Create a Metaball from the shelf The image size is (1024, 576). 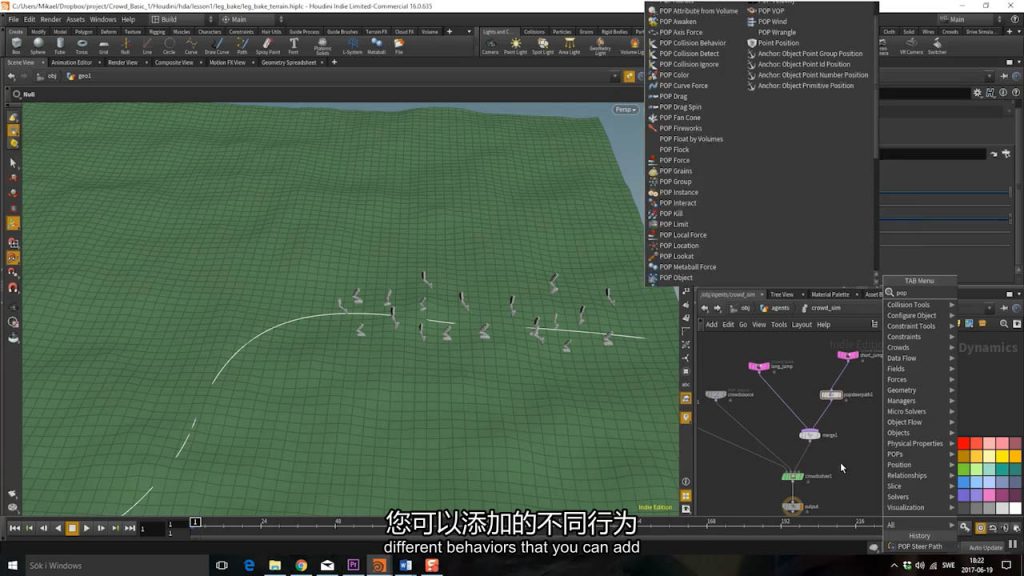tap(376, 45)
